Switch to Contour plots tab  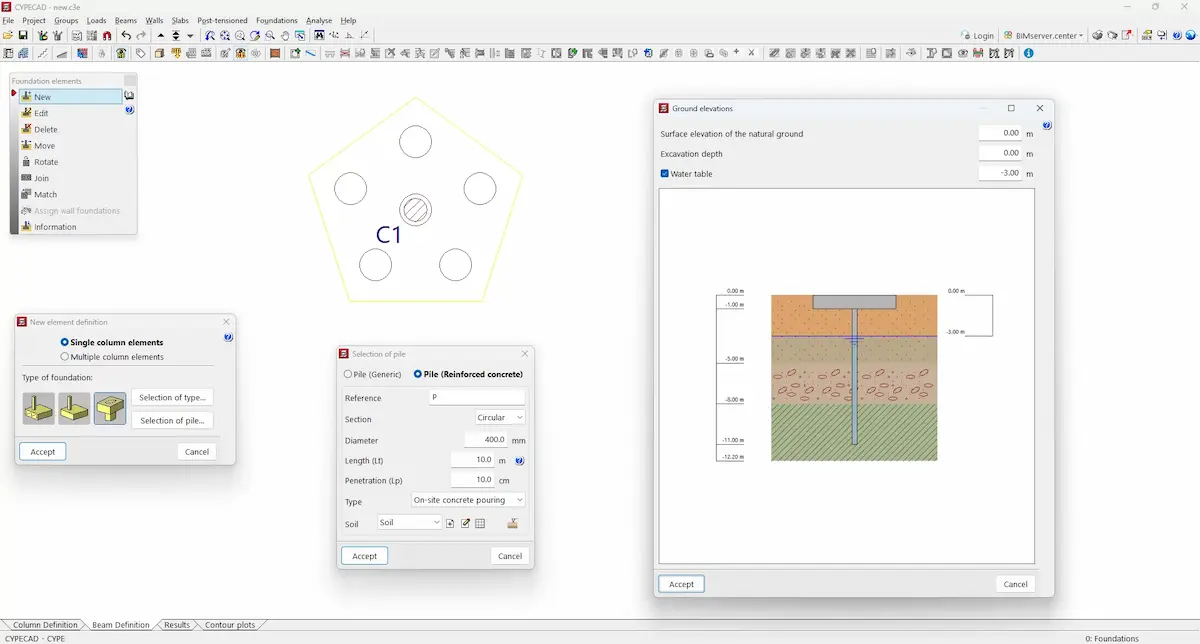click(x=230, y=625)
